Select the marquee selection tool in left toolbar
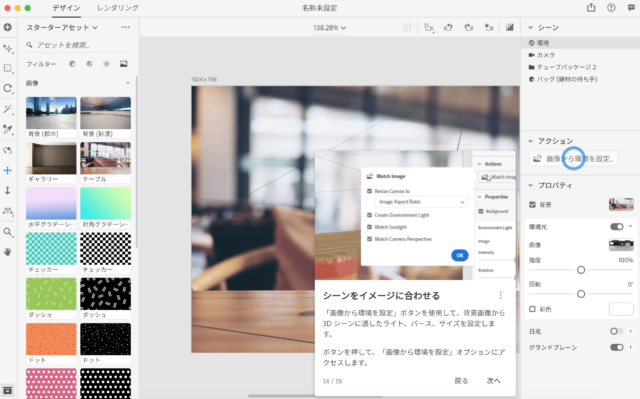The width and height of the screenshot is (640, 399). coord(8,69)
